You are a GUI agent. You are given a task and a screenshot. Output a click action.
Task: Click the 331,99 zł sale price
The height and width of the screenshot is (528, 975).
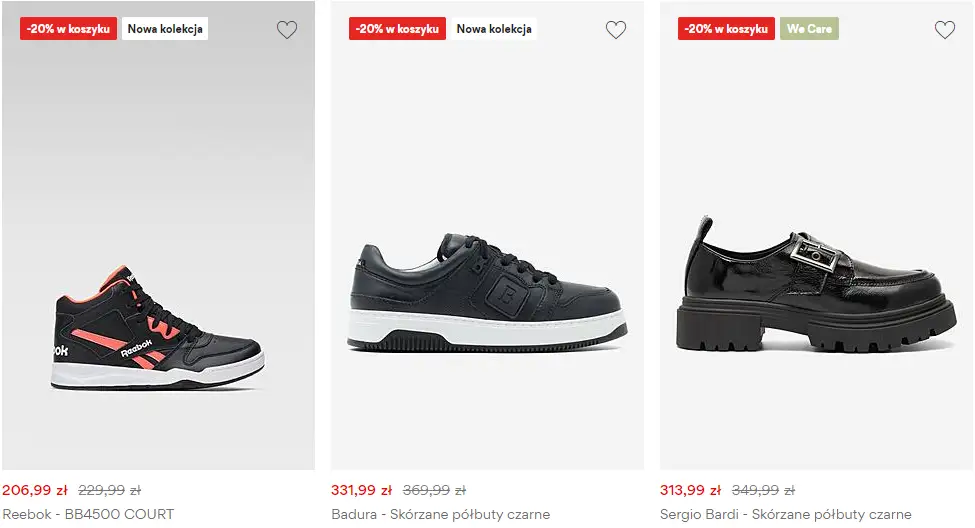(362, 491)
